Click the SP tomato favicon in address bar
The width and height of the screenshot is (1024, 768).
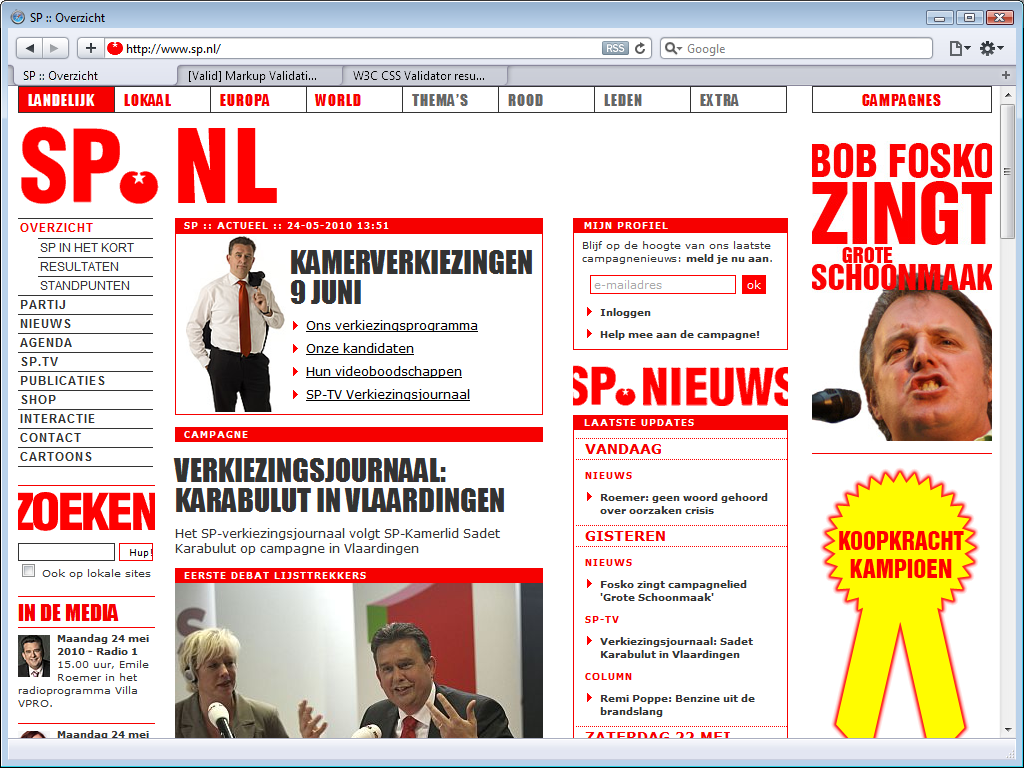[115, 48]
